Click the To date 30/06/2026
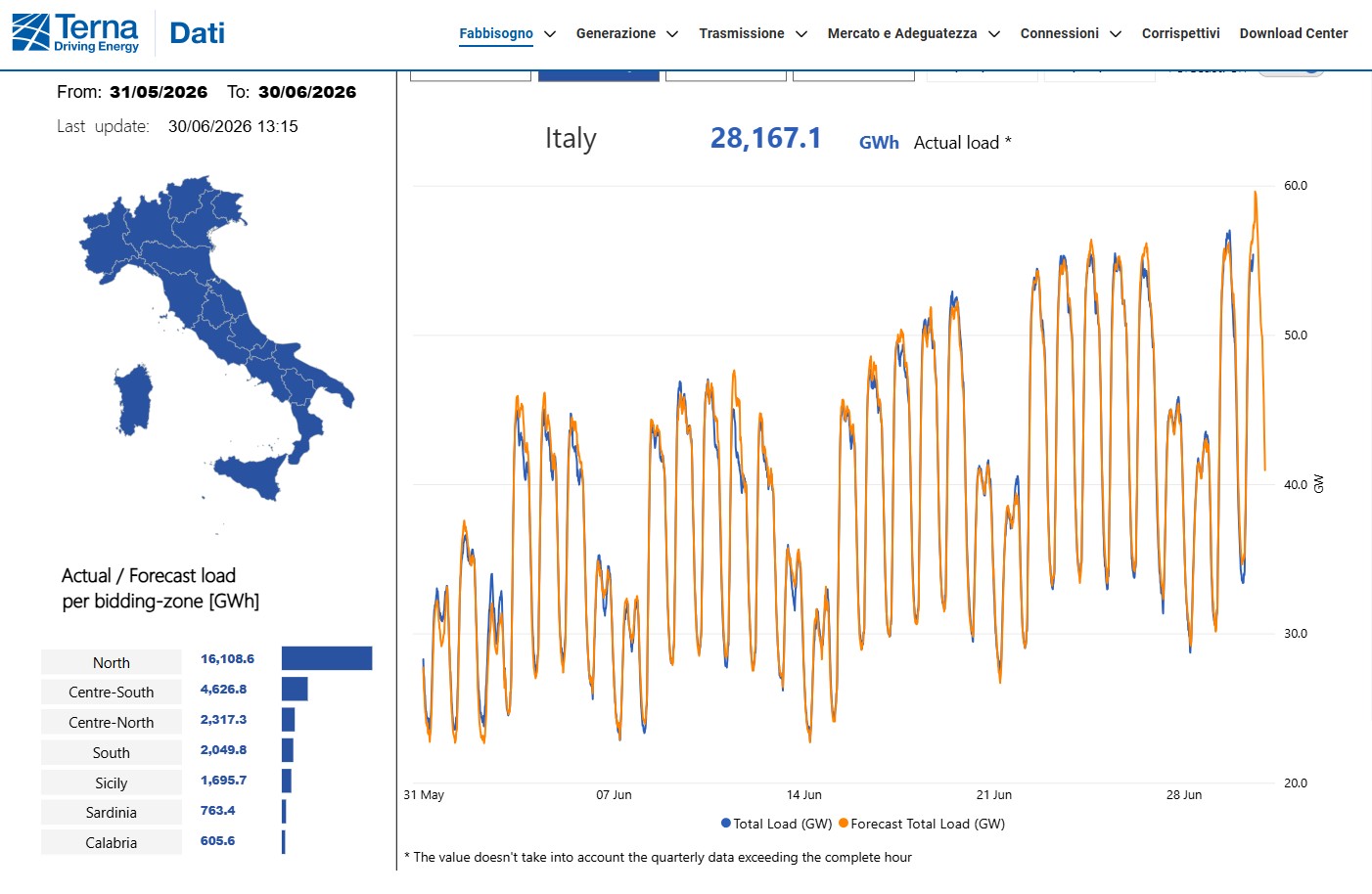Image resolution: width=1372 pixels, height=894 pixels. [x=307, y=92]
